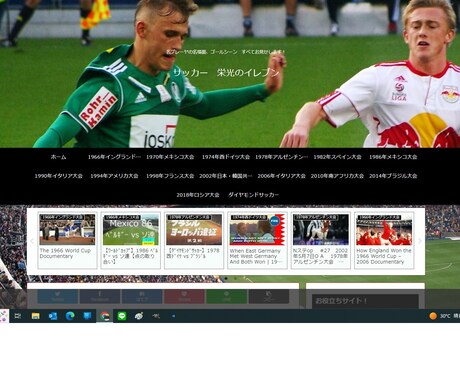Open LINE app from the taskbar
This screenshot has width=460, height=380.
coord(122,316)
